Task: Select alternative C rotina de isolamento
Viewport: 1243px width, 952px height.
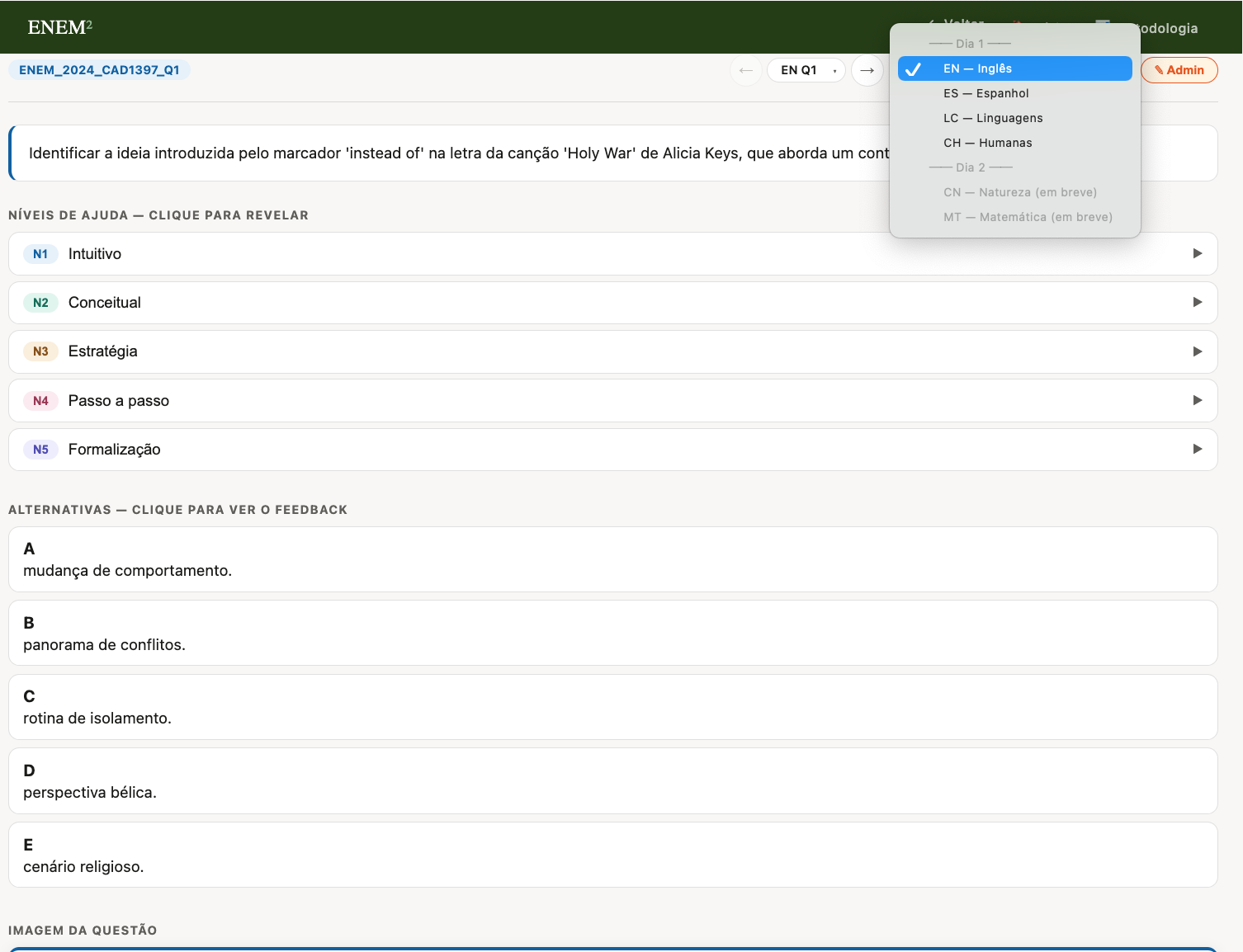Action: pos(612,707)
